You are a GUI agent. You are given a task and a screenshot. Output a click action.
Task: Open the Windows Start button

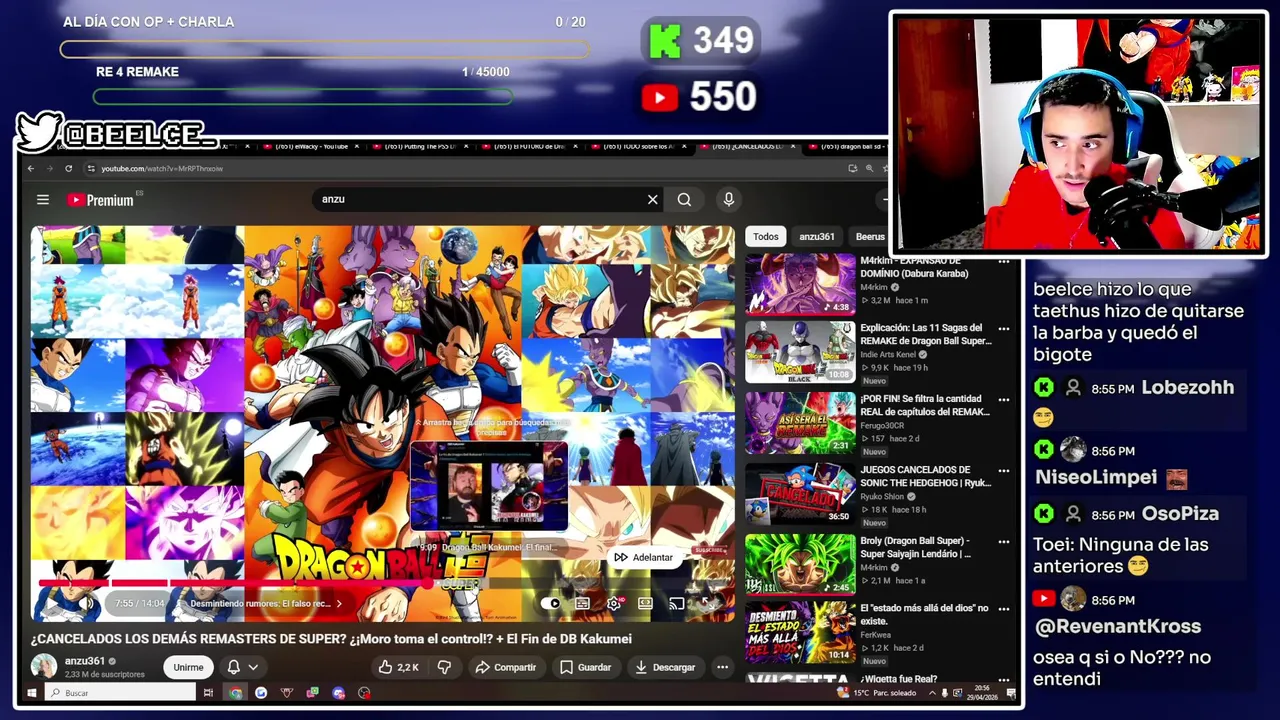click(32, 693)
